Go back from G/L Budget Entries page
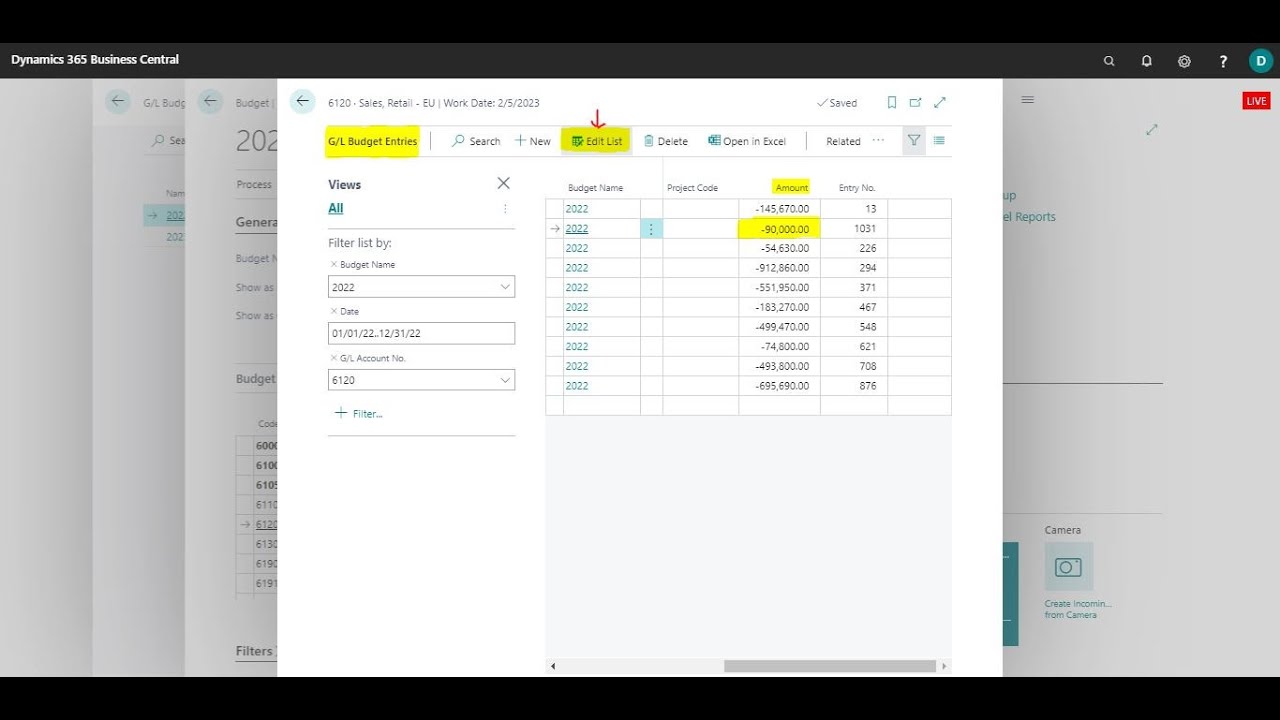This screenshot has width=1280, height=720. tap(302, 101)
